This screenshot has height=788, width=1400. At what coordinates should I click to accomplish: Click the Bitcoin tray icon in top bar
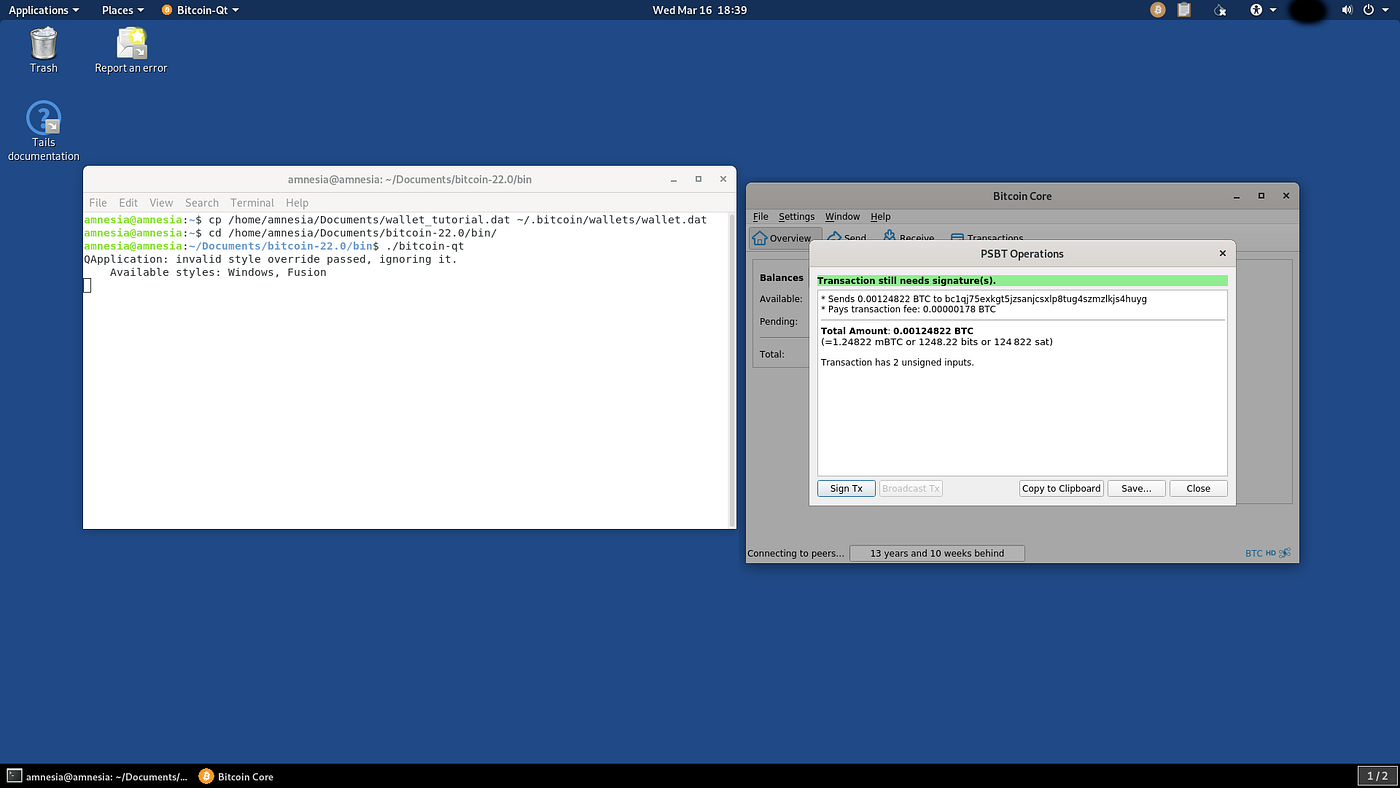tap(1157, 10)
